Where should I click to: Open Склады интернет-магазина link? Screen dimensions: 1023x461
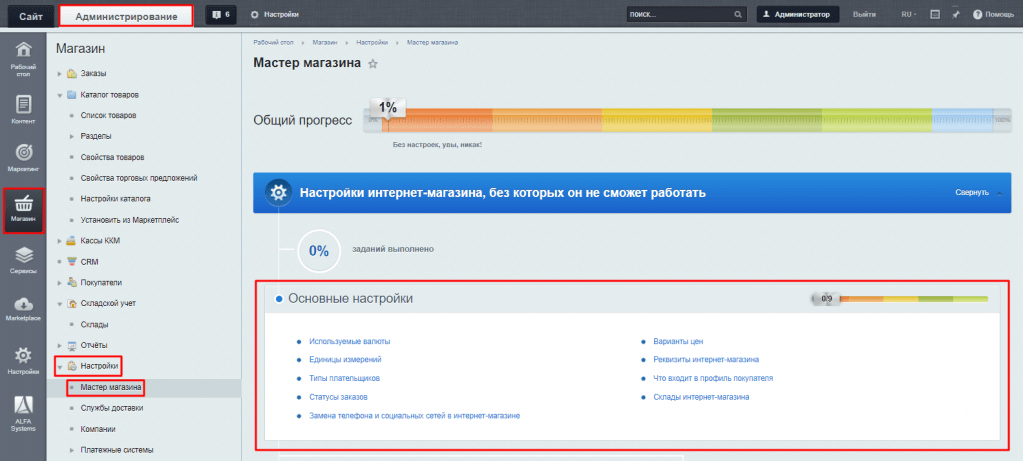point(701,396)
